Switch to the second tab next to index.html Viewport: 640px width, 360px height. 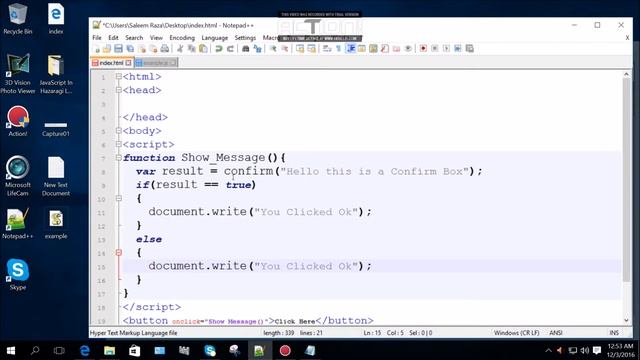click(156, 63)
